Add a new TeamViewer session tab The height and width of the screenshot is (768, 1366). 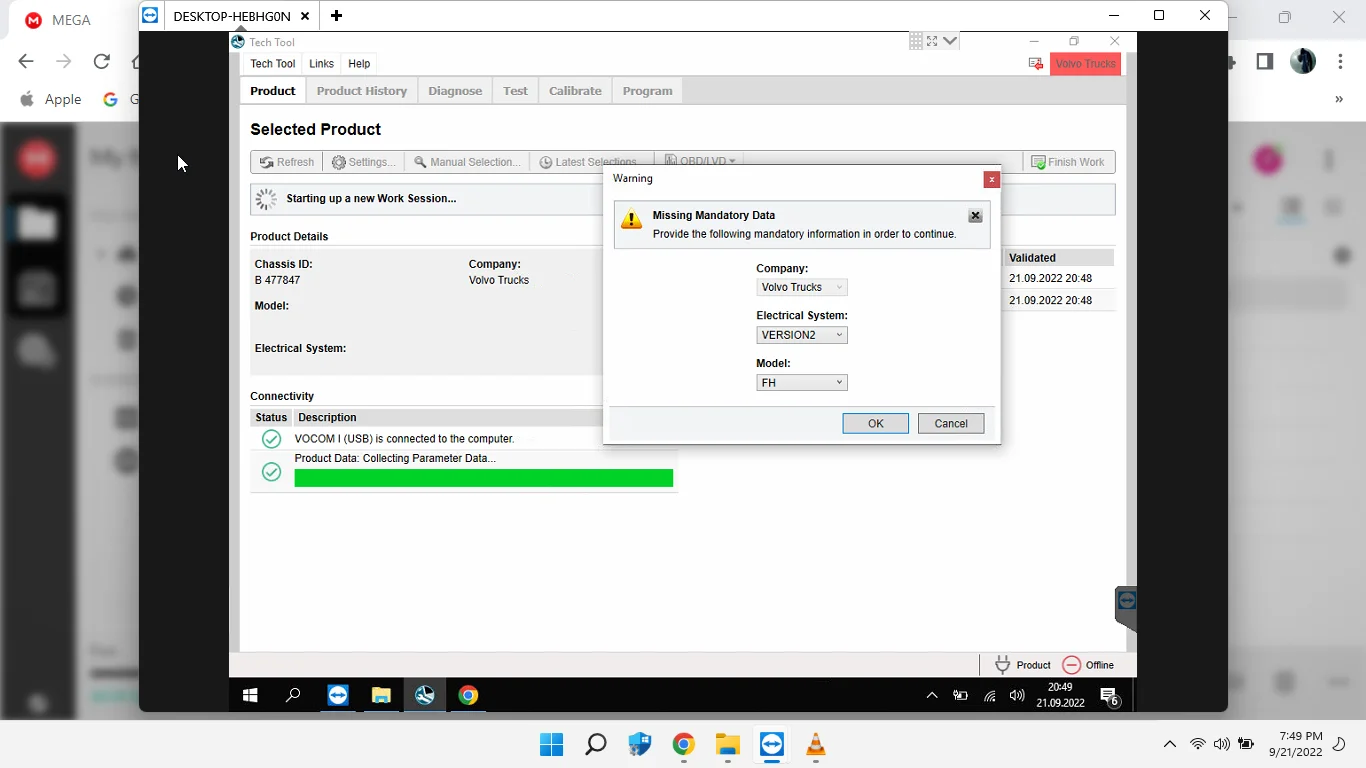point(336,16)
